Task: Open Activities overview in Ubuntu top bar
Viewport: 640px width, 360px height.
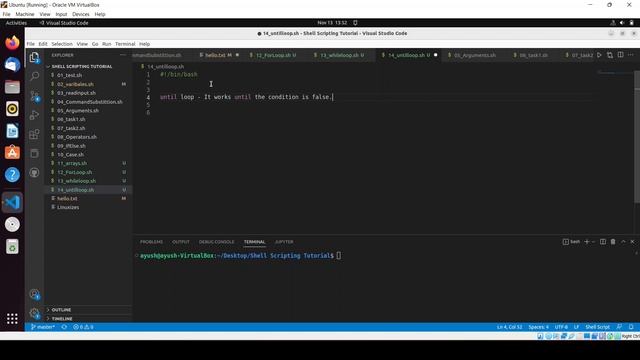Action: point(16,23)
